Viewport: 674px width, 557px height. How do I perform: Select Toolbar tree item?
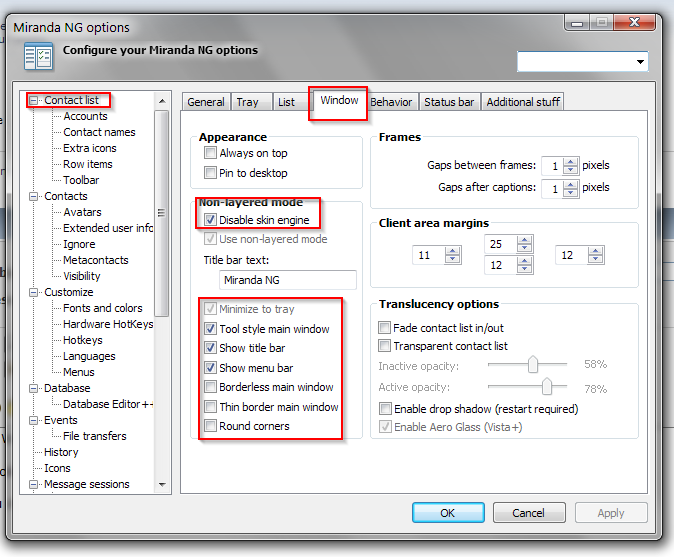click(x=81, y=180)
